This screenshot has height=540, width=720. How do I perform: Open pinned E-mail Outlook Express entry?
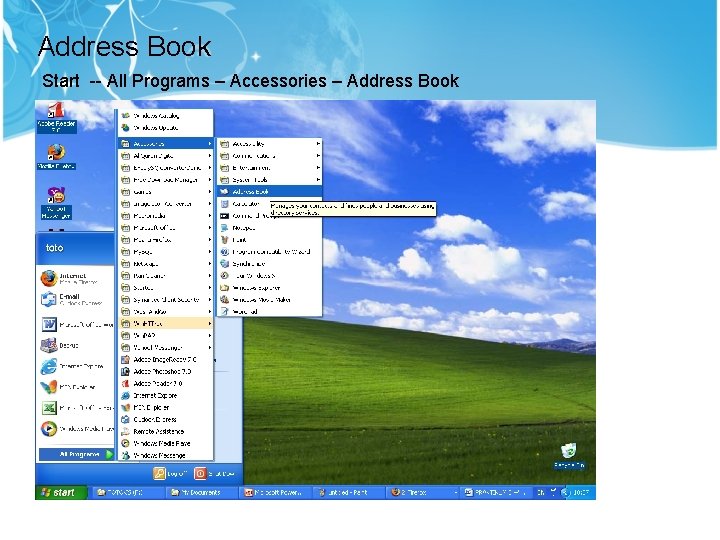[x=76, y=299]
